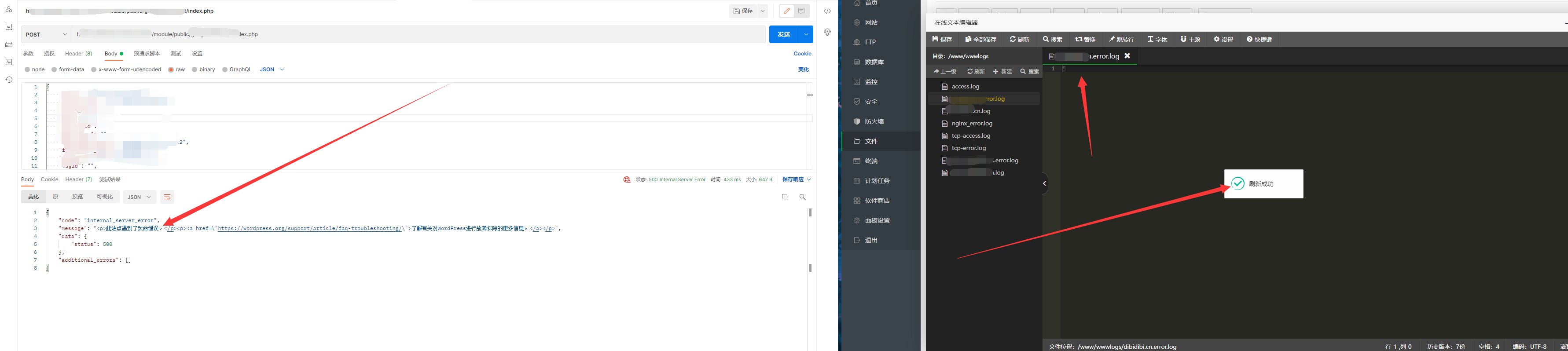Go up with 上一级 in the file panel
Screen dimensions: 1568x351
(945, 72)
